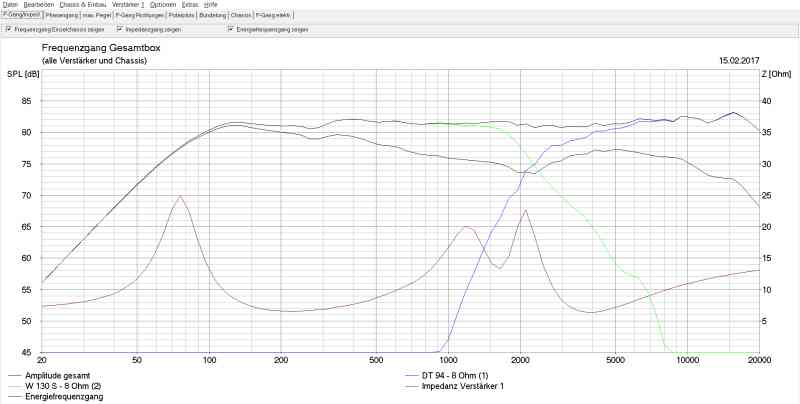800x404 pixels.
Task: Open the Hilfe menu
Action: click(211, 4)
